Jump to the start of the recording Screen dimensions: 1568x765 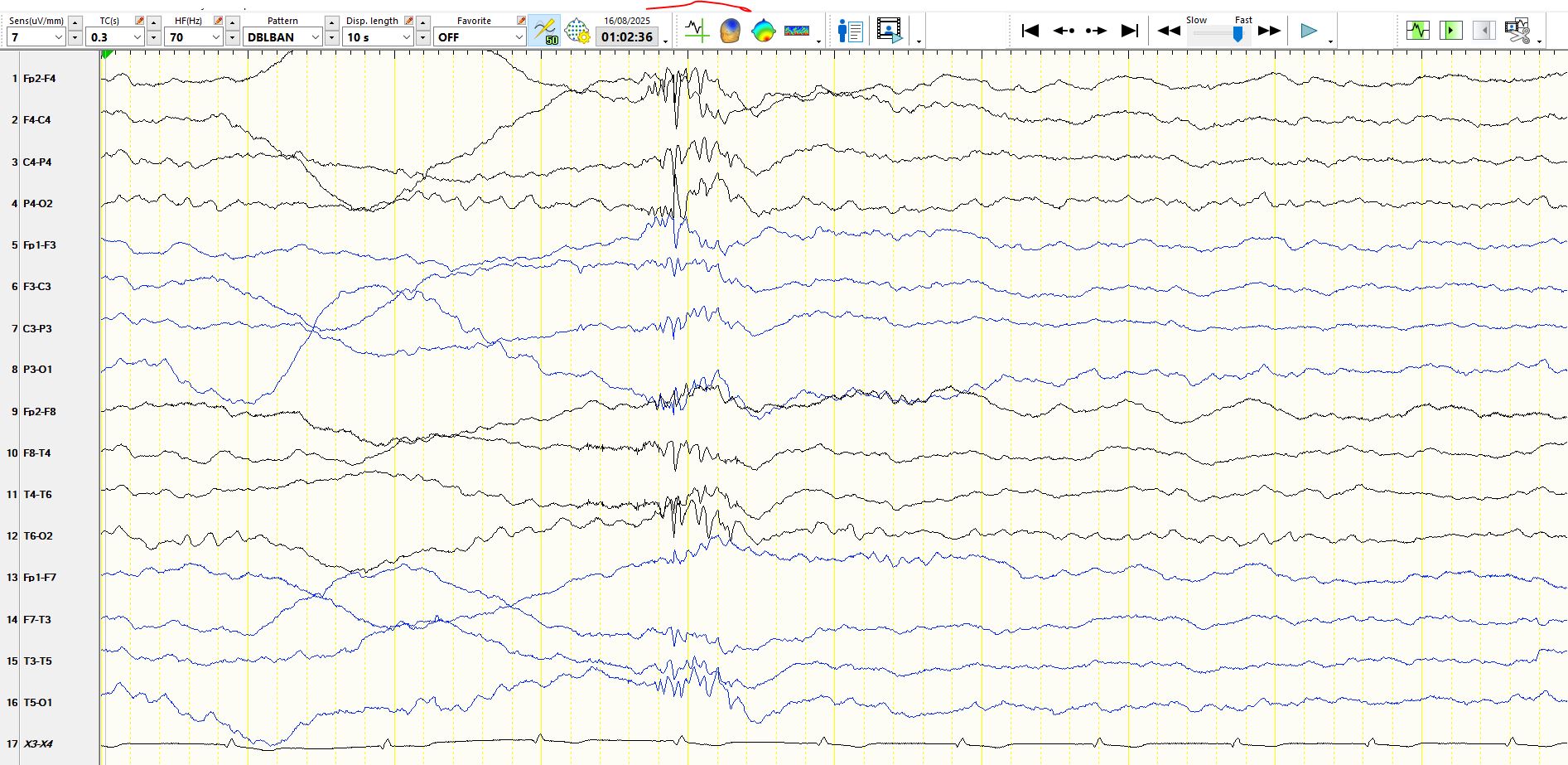[1030, 31]
